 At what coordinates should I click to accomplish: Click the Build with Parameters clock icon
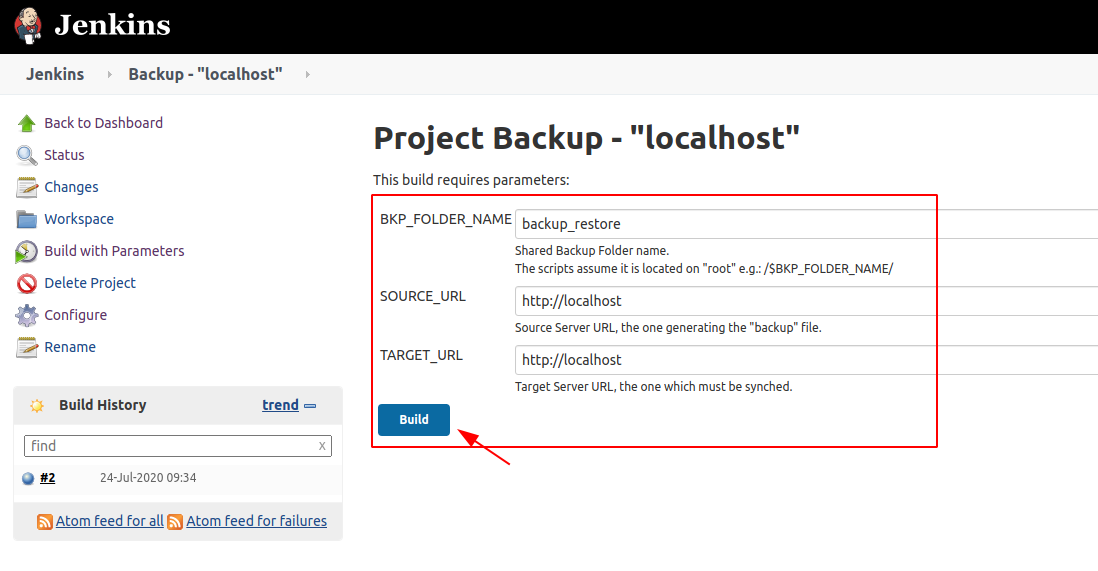coord(27,251)
